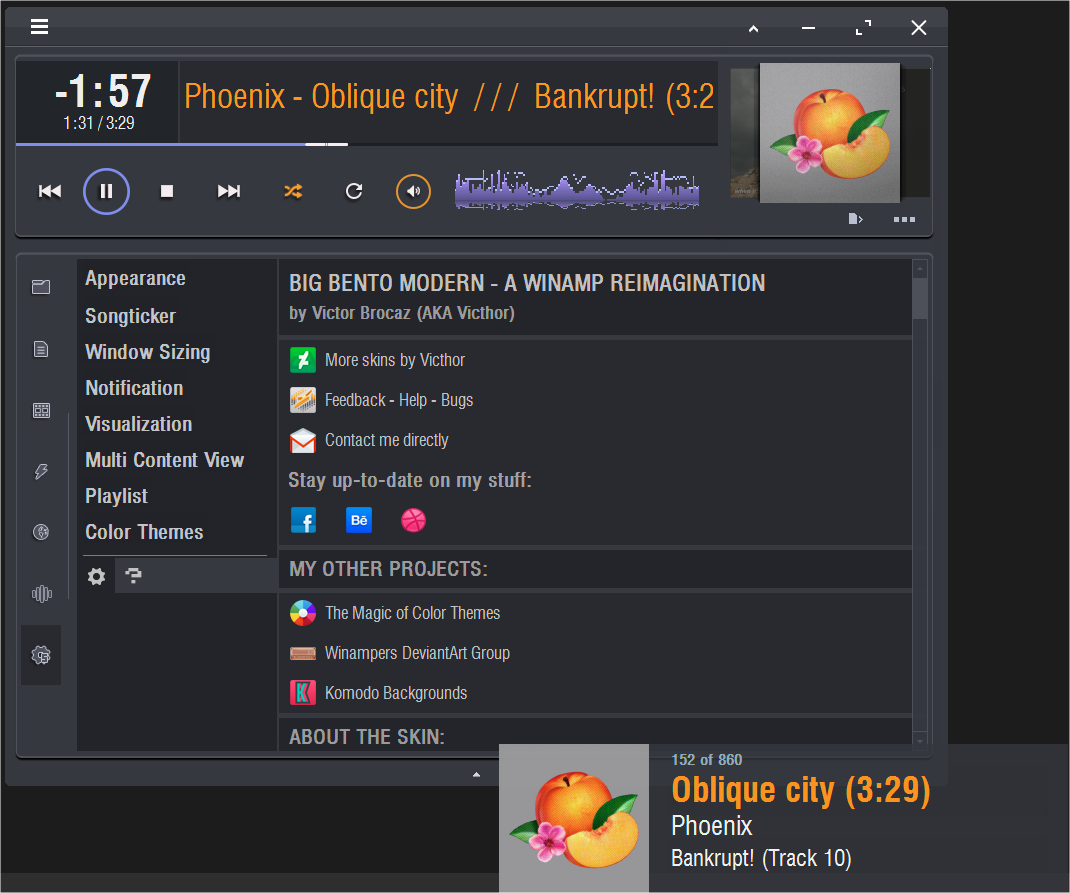The width and height of the screenshot is (1070, 893).
Task: Open the Multi Content View section
Action: 164,460
